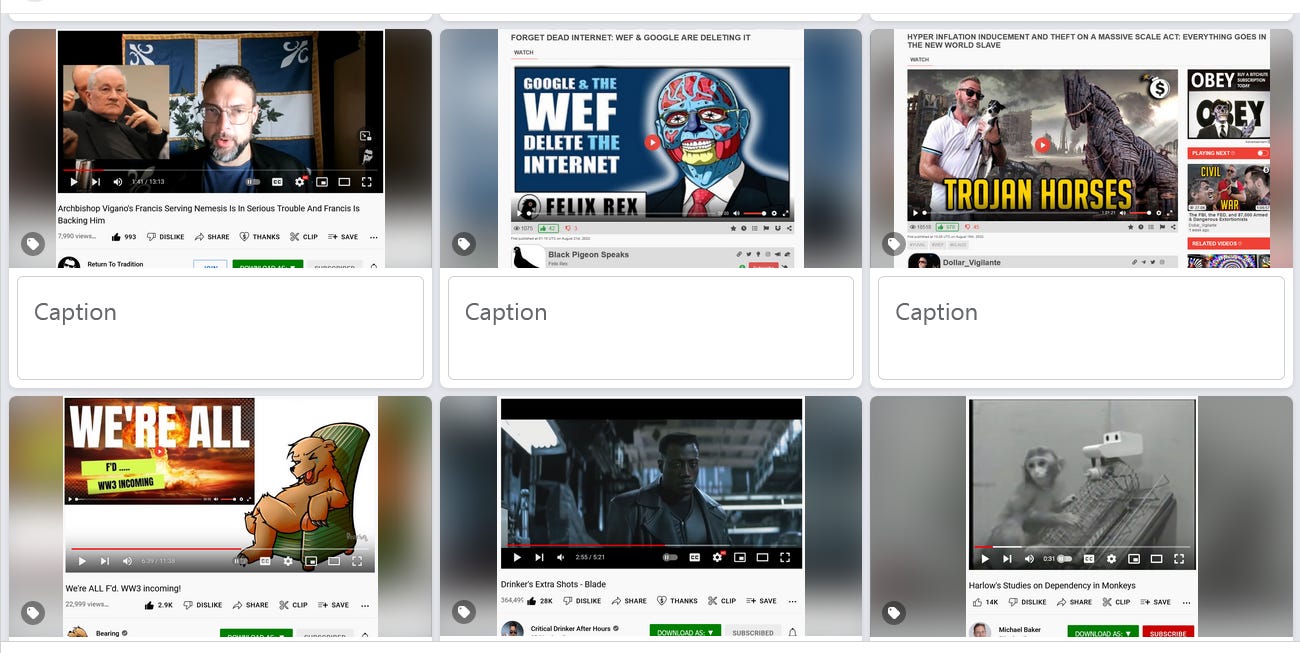Click theater mode icon in Archbishop Vigano player
The image size is (1300, 653).
[x=344, y=182]
